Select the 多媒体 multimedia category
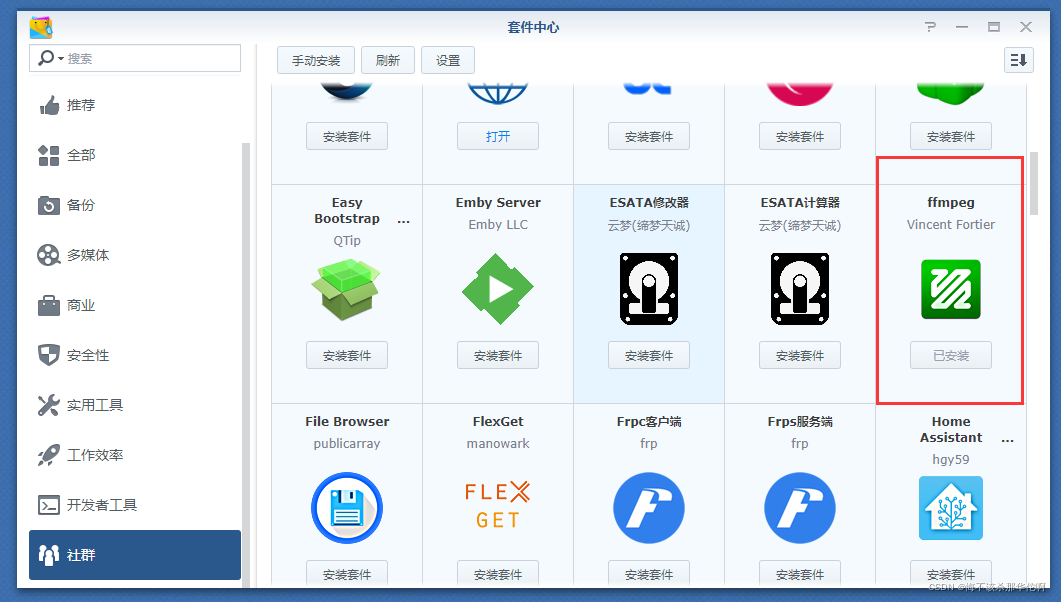The width and height of the screenshot is (1061, 602). [135, 255]
